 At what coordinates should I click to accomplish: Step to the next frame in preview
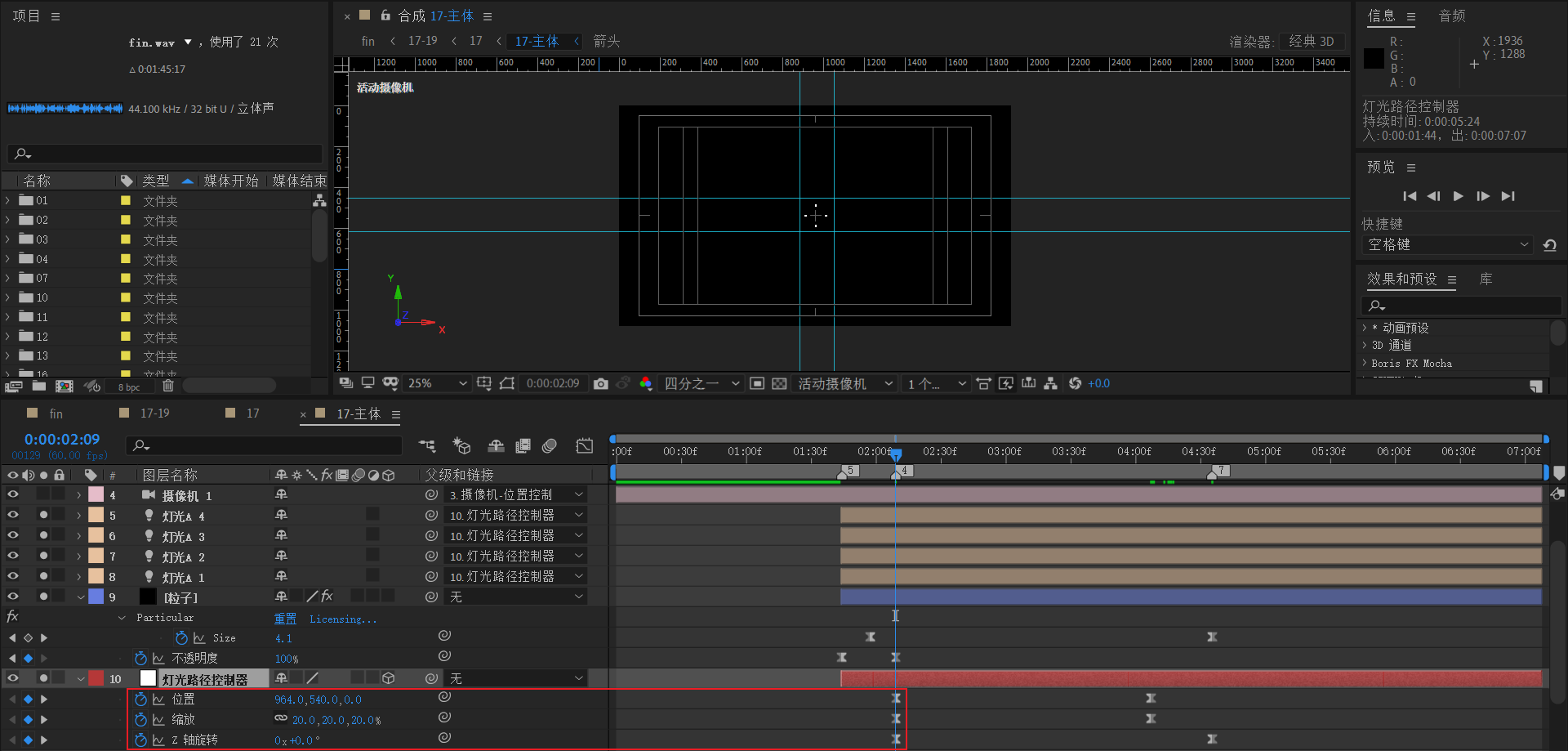pos(1483,195)
